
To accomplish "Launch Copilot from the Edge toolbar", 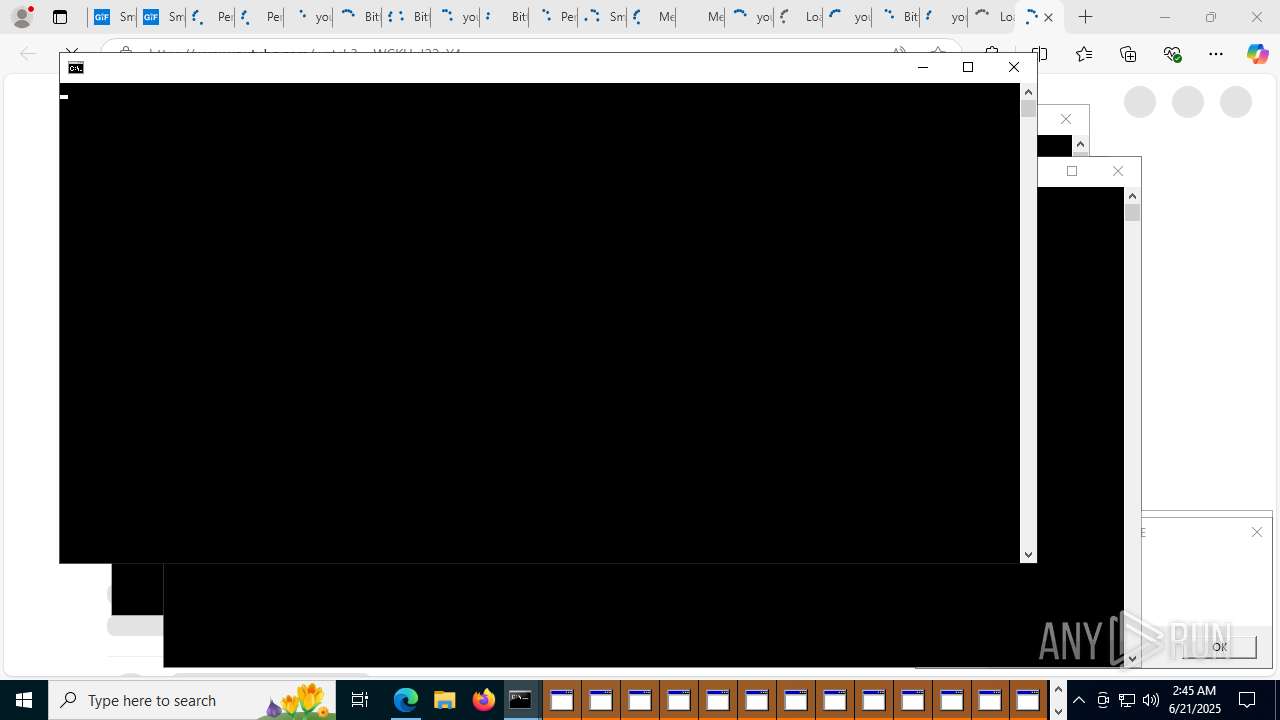I will (x=1257, y=54).
